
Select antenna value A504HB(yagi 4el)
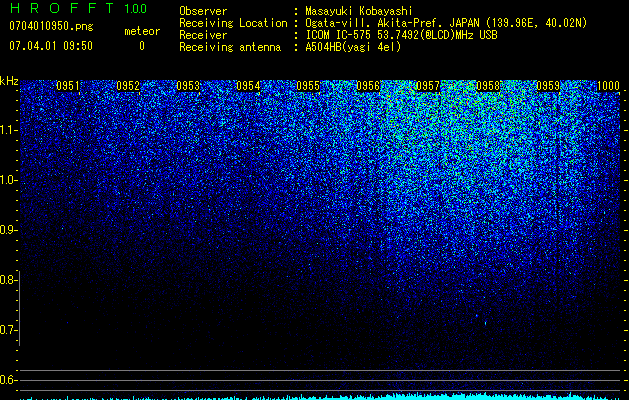(x=353, y=47)
